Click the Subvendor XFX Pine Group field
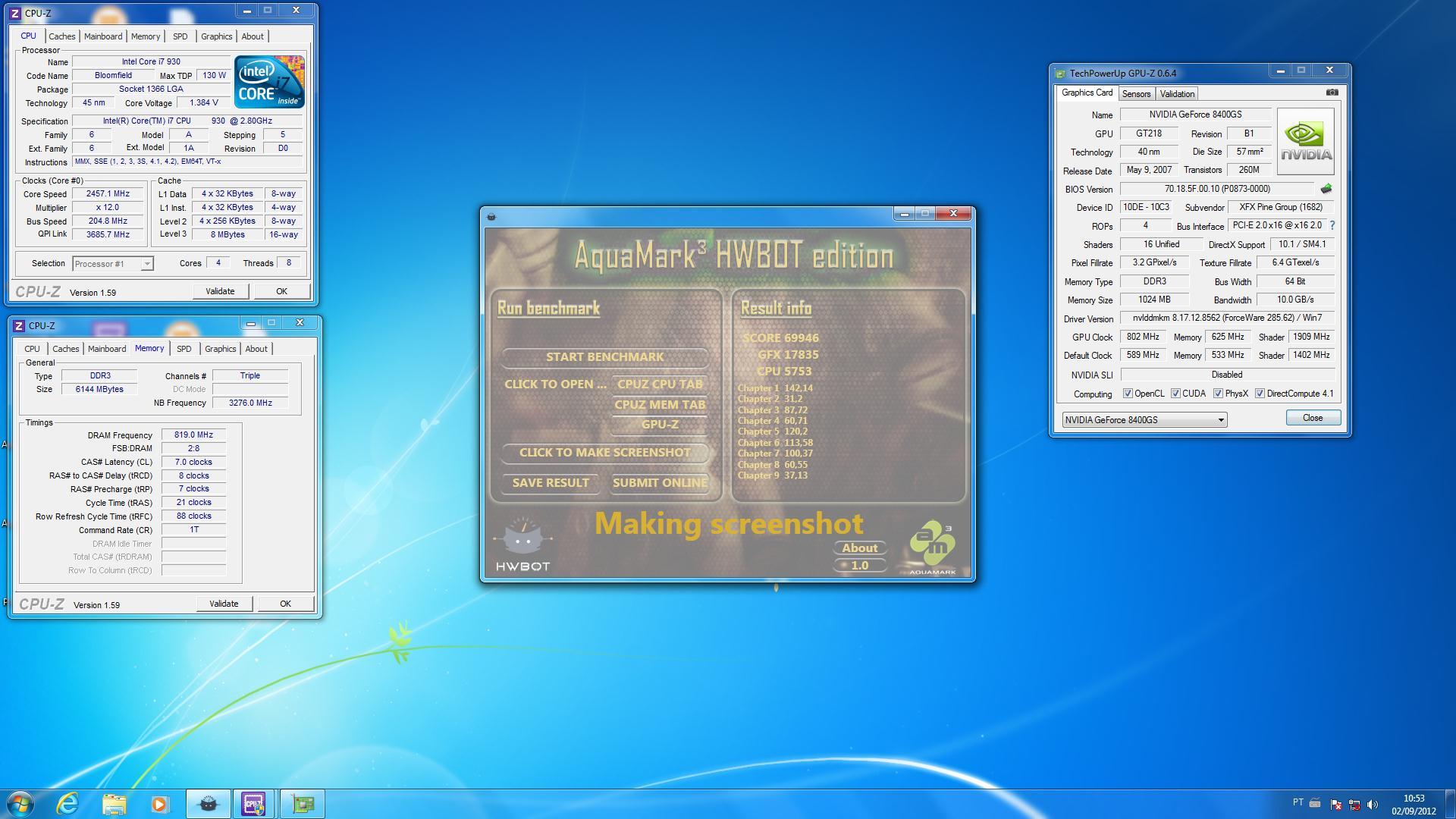1456x819 pixels. [x=1281, y=207]
